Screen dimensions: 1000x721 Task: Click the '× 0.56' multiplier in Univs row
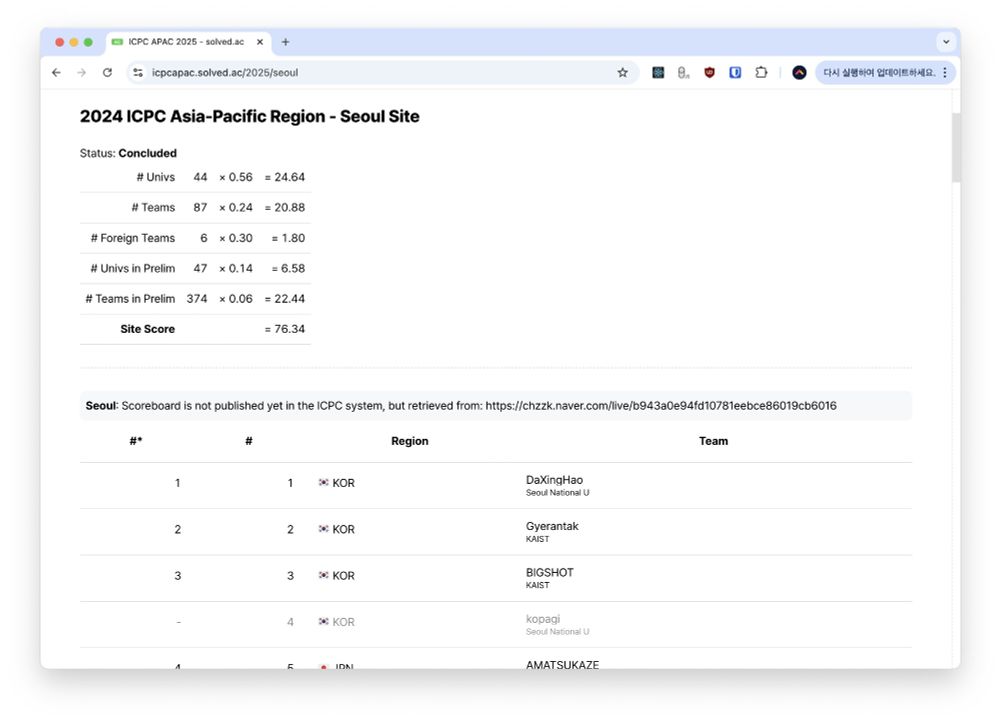[x=236, y=177]
